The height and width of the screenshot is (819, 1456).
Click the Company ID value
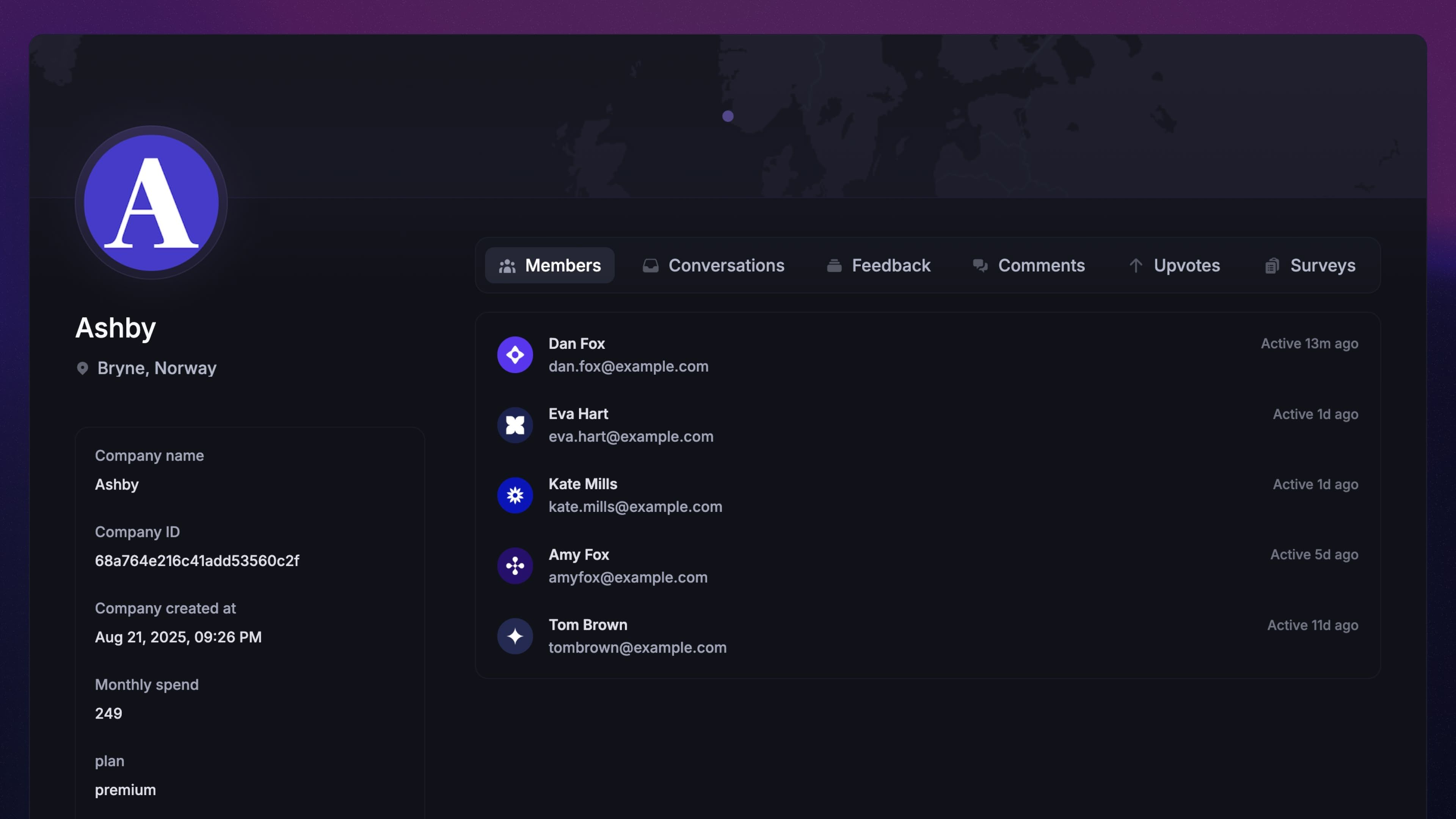pyautogui.click(x=197, y=561)
